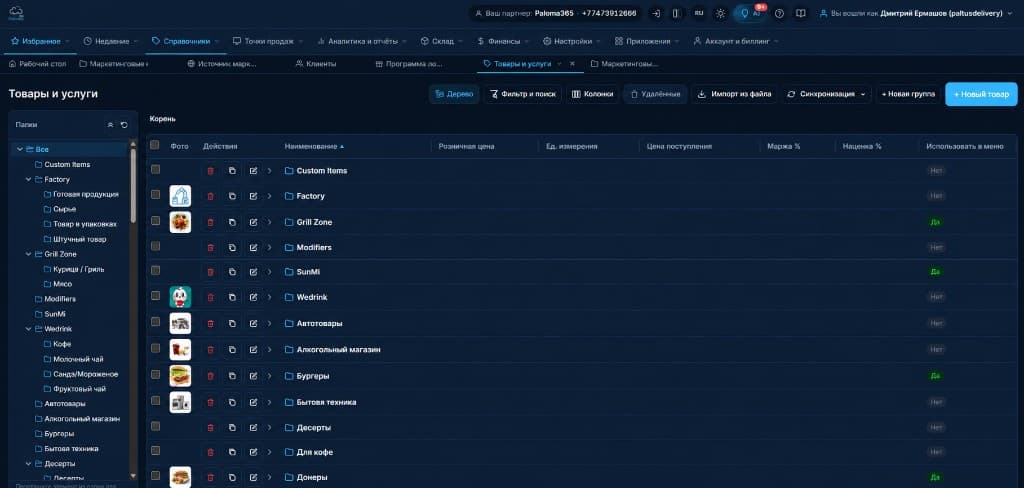Open the documentation book icon
This screenshot has width=1024, height=488.
801,13
